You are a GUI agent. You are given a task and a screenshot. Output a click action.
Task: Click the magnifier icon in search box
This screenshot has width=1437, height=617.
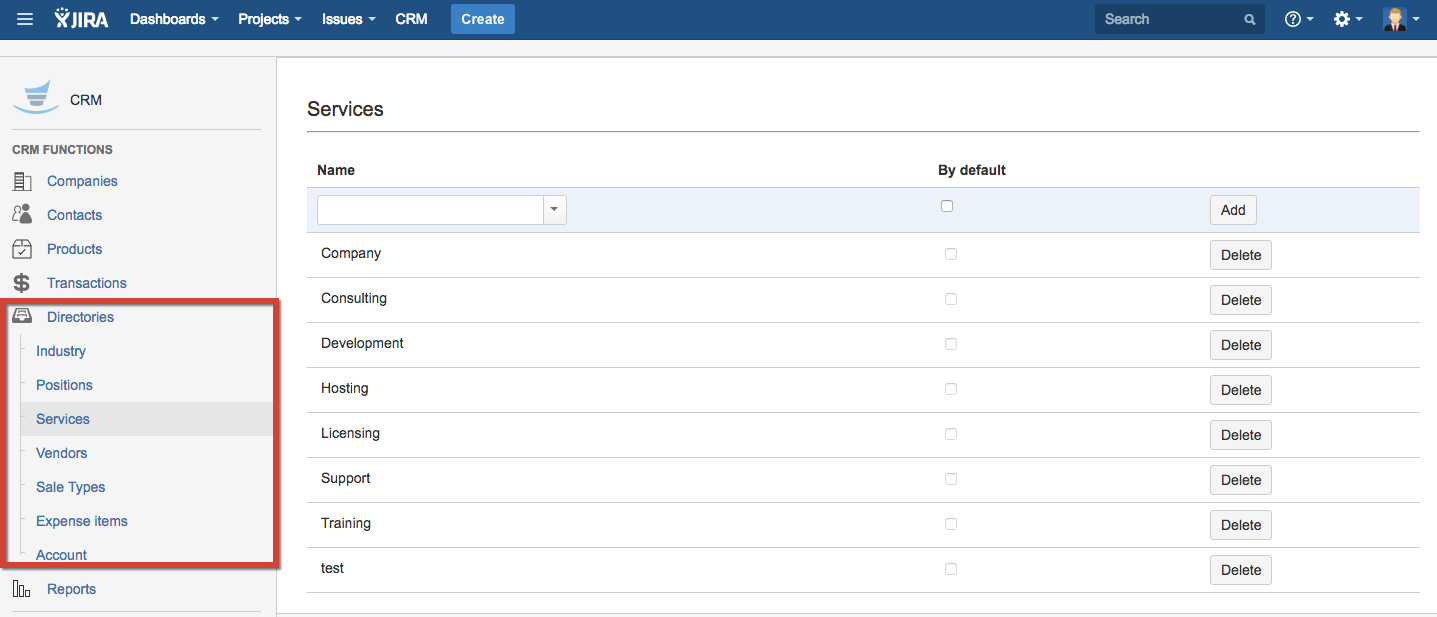tap(1249, 19)
